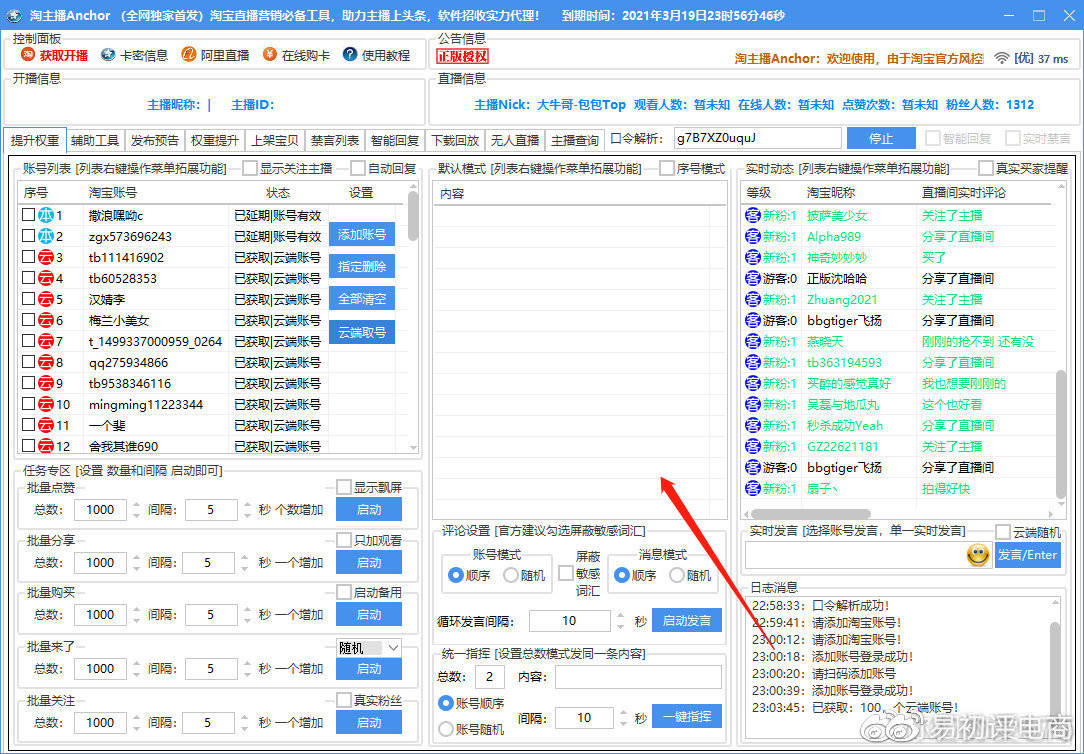Click the Taobao logo in the title bar
Image resolution: width=1084 pixels, height=754 pixels.
click(12, 14)
